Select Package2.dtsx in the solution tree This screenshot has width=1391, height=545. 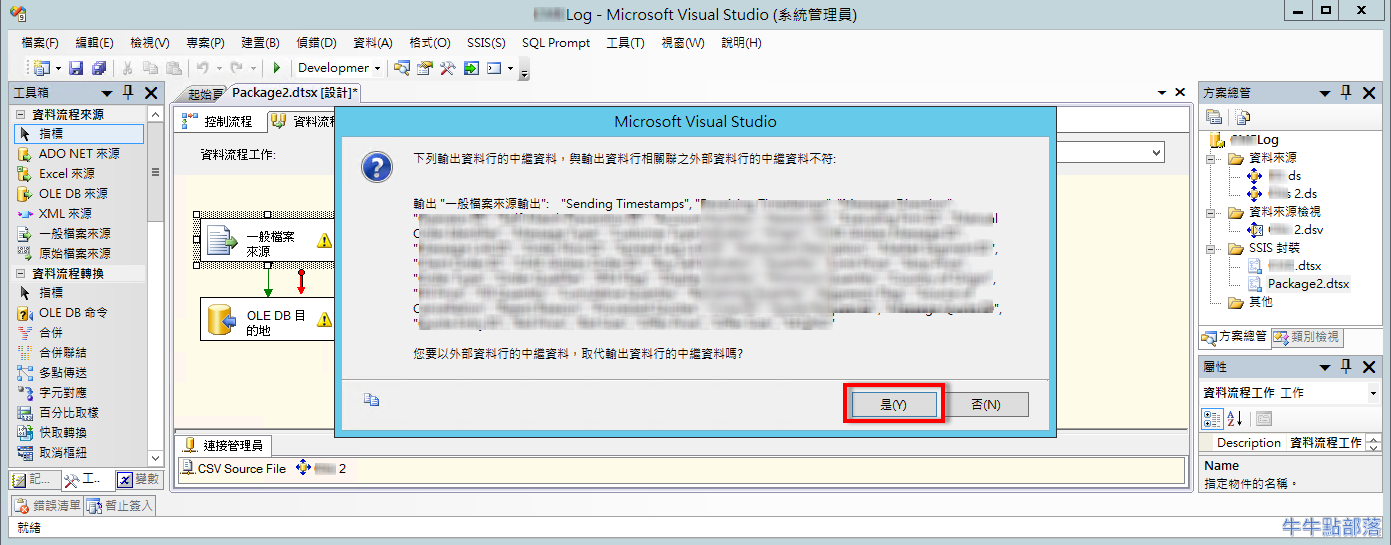point(1307,284)
